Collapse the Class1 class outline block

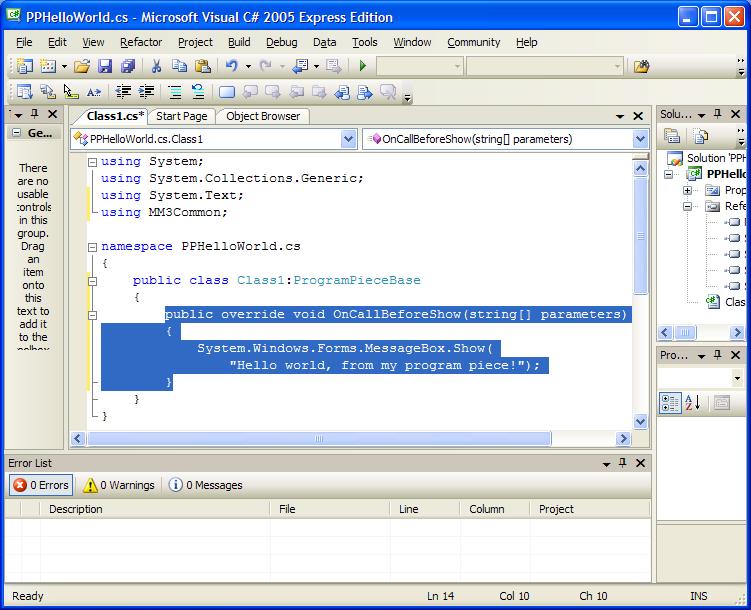tap(92, 281)
